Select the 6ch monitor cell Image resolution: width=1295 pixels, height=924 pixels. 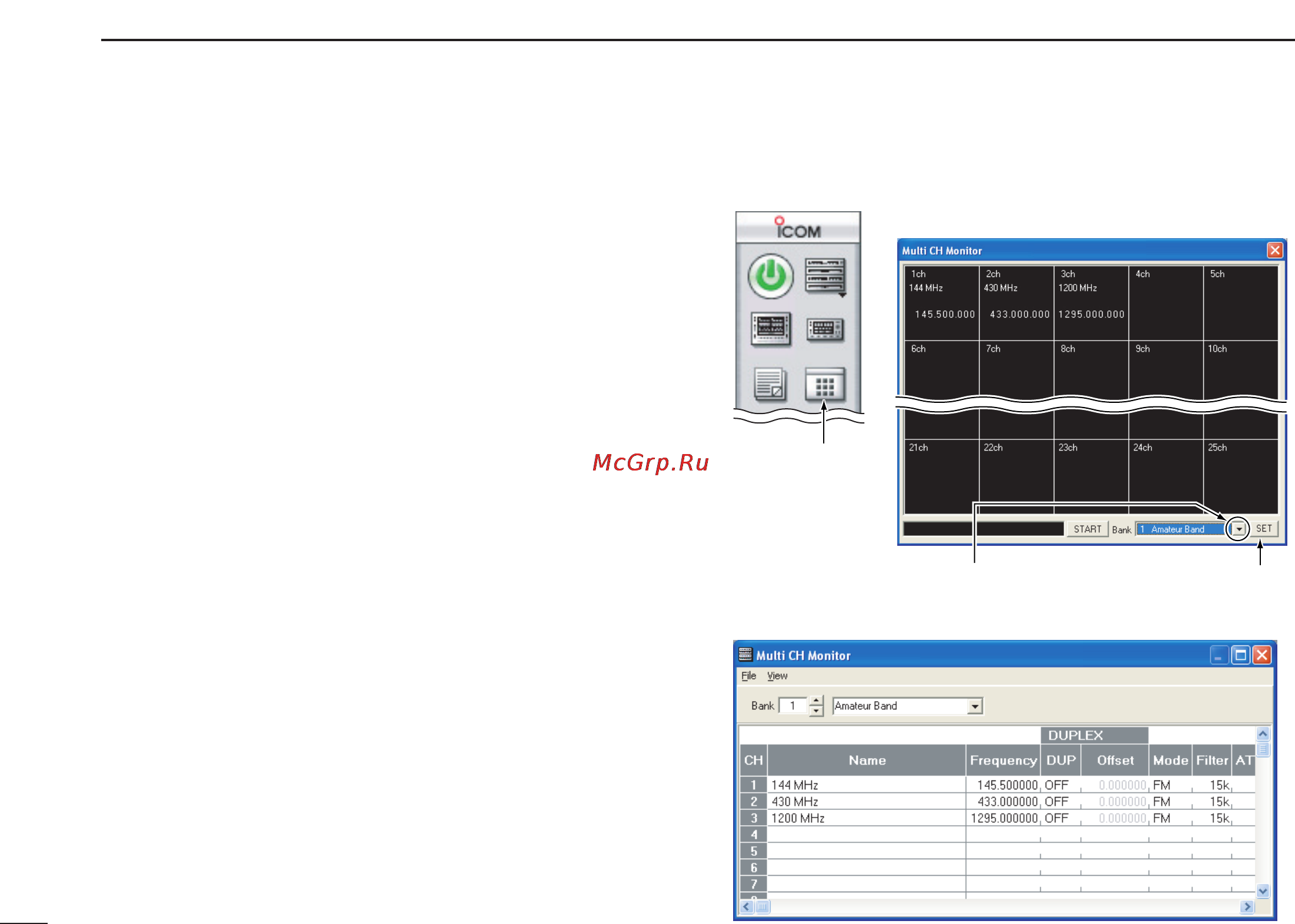coord(941,369)
